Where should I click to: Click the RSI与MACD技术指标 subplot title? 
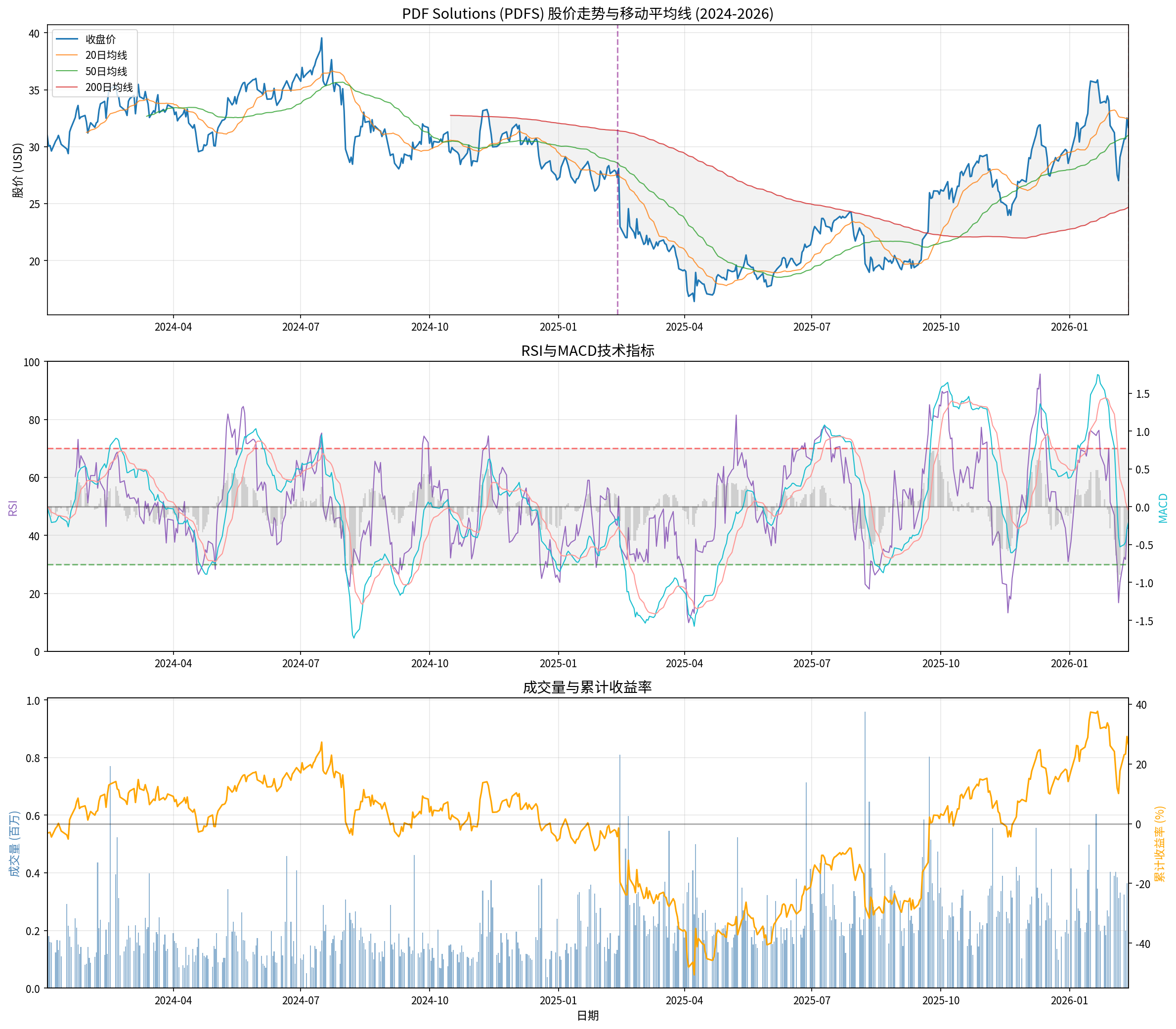[587, 350]
